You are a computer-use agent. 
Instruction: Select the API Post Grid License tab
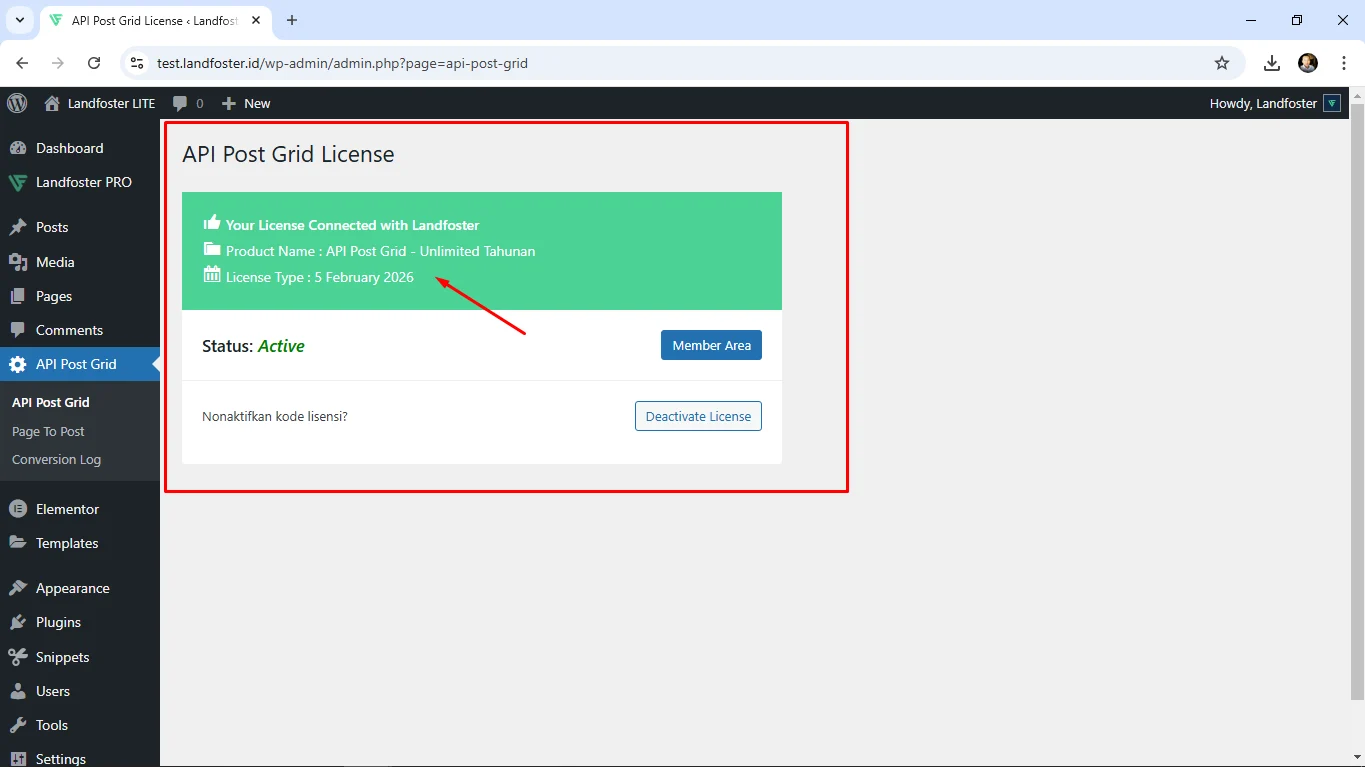click(155, 20)
